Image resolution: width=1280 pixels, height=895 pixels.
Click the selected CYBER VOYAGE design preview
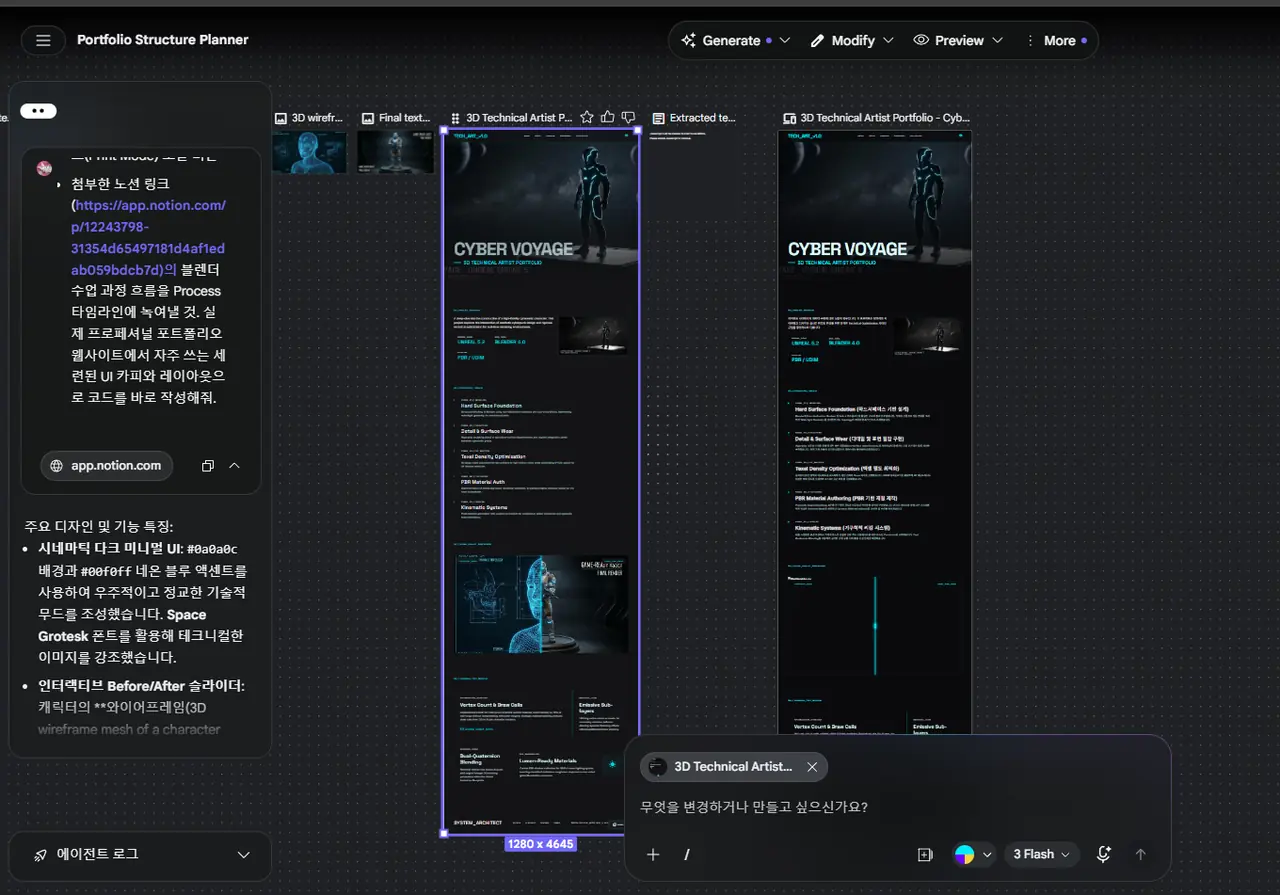541,480
